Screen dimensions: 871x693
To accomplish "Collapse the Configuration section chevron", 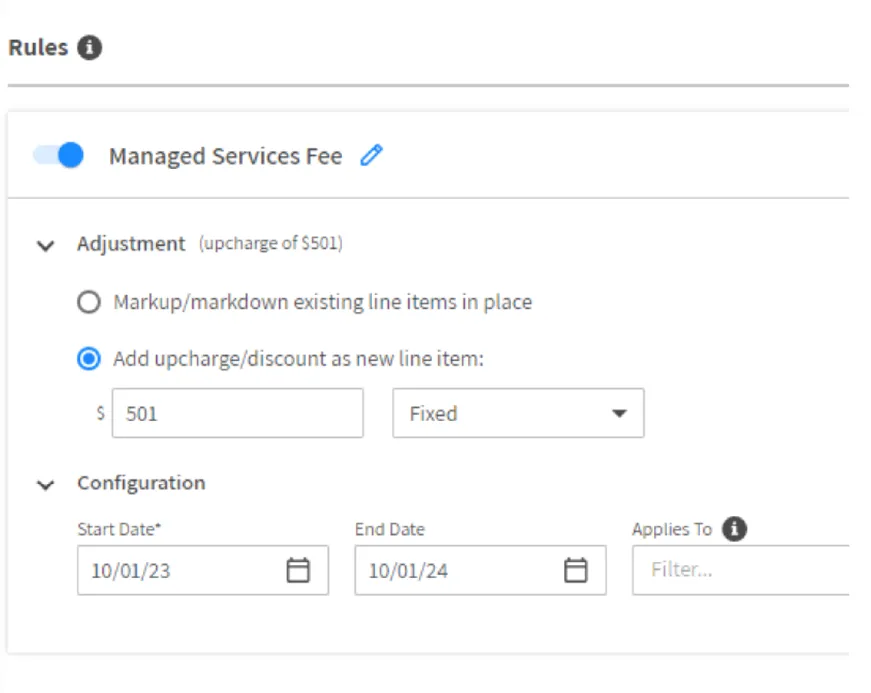I will point(45,485).
